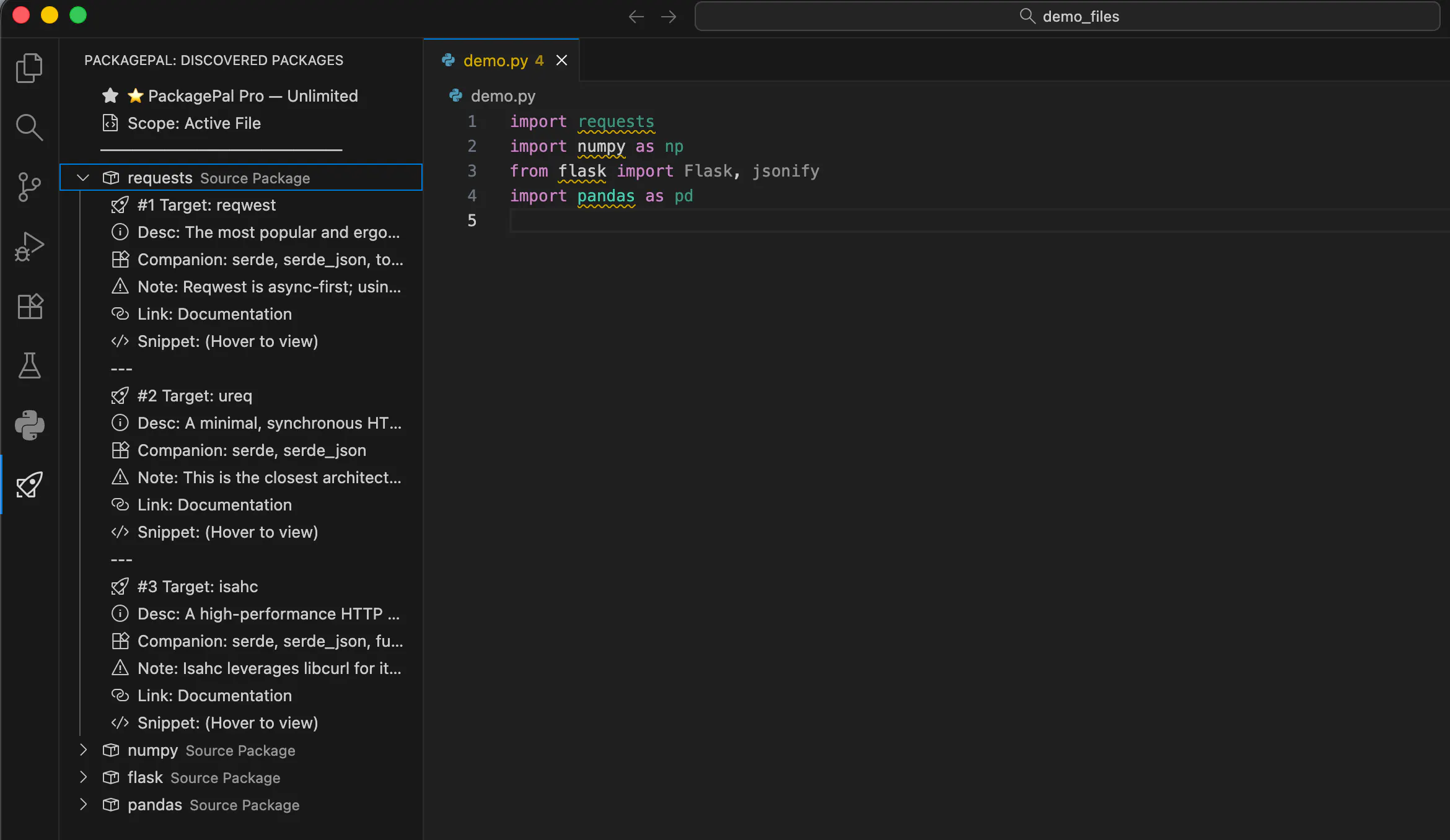This screenshot has height=840, width=1450.
Task: Select #2 Target: ureq row
Action: coord(242,396)
